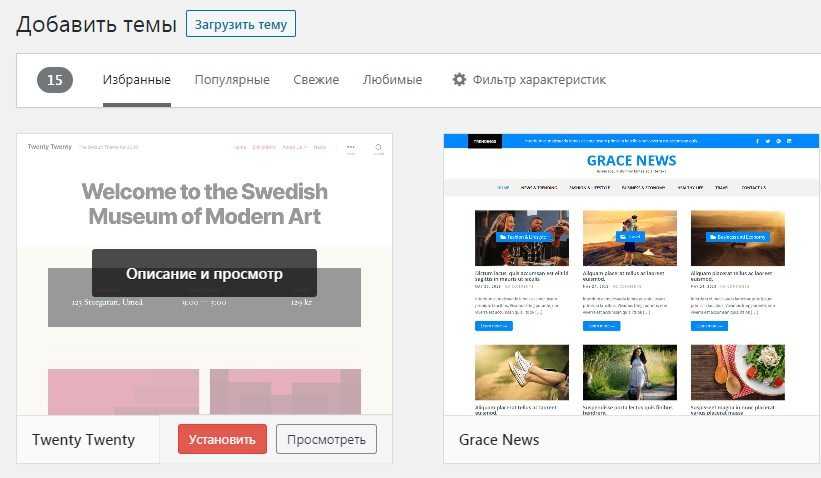Click the Facebook icon in Grace News preview
This screenshot has height=478, width=821.
click(757, 141)
